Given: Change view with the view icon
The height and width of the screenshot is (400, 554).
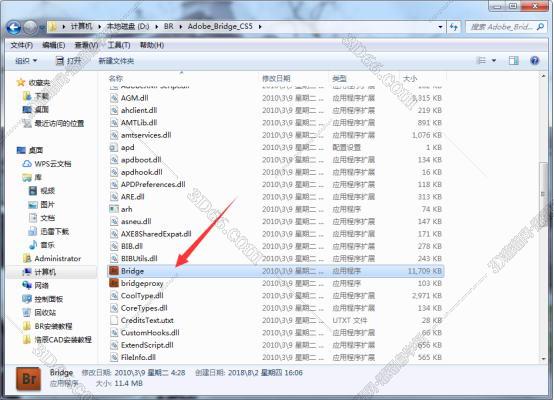Looking at the screenshot, I should (x=481, y=61).
